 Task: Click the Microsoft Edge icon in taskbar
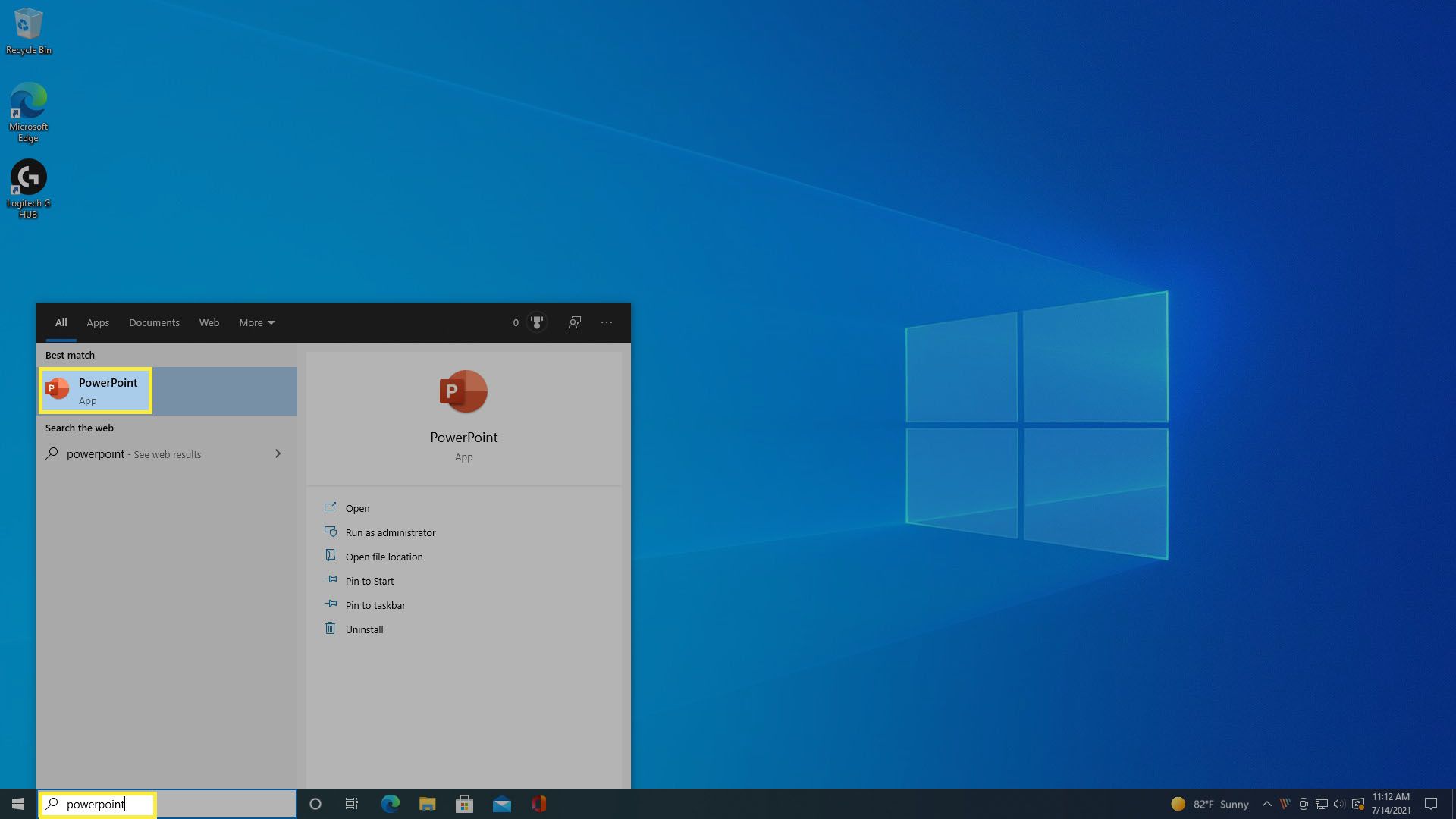pyautogui.click(x=390, y=803)
